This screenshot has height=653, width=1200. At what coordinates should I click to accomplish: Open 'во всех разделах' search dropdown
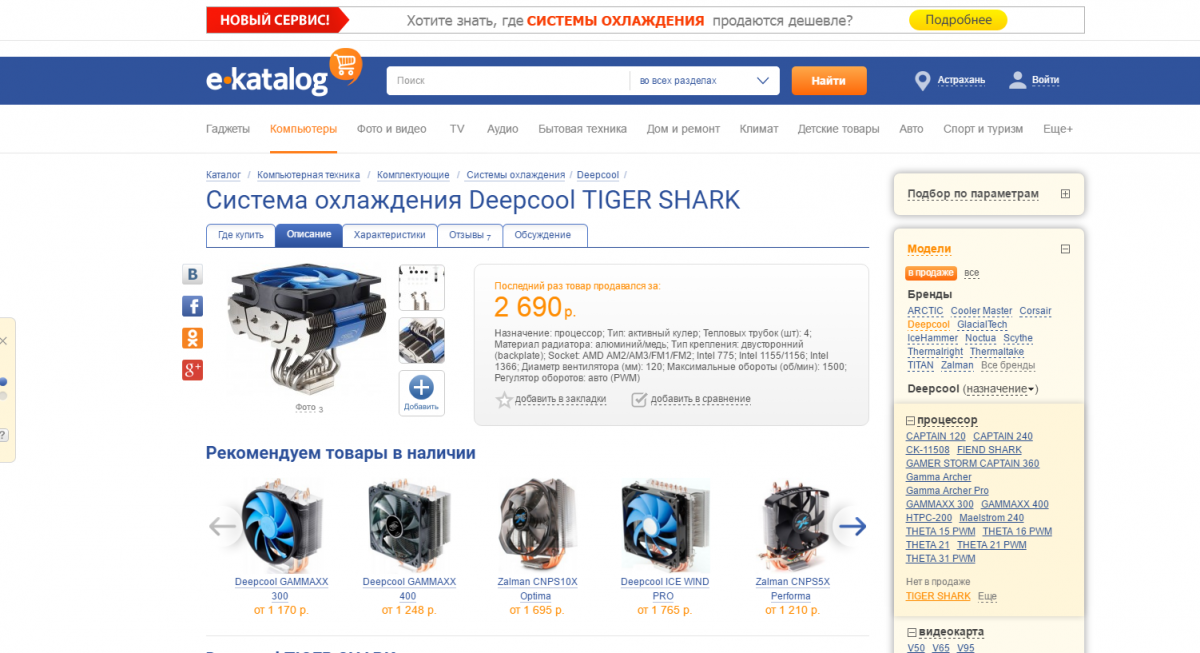pos(706,81)
